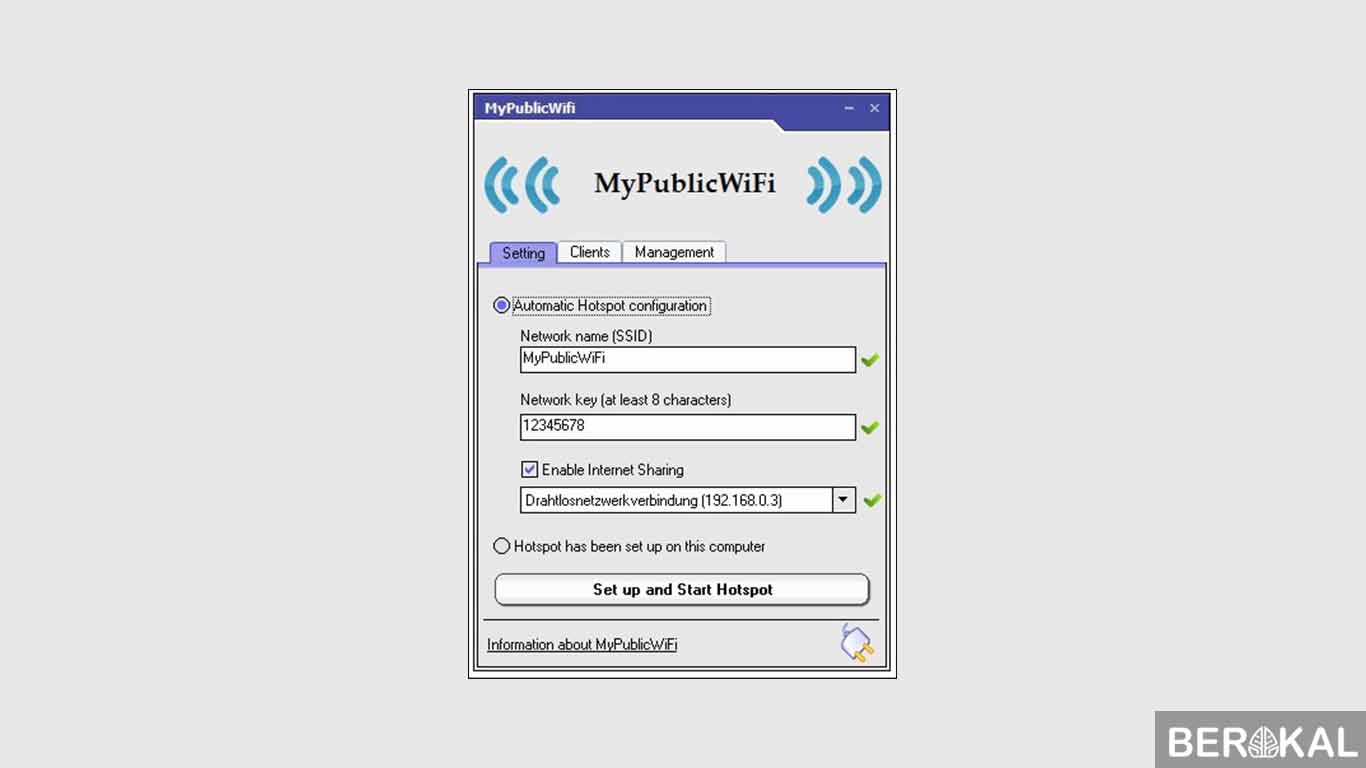The width and height of the screenshot is (1366, 768).
Task: Click Set up and Start Hotspot button
Action: click(x=682, y=590)
